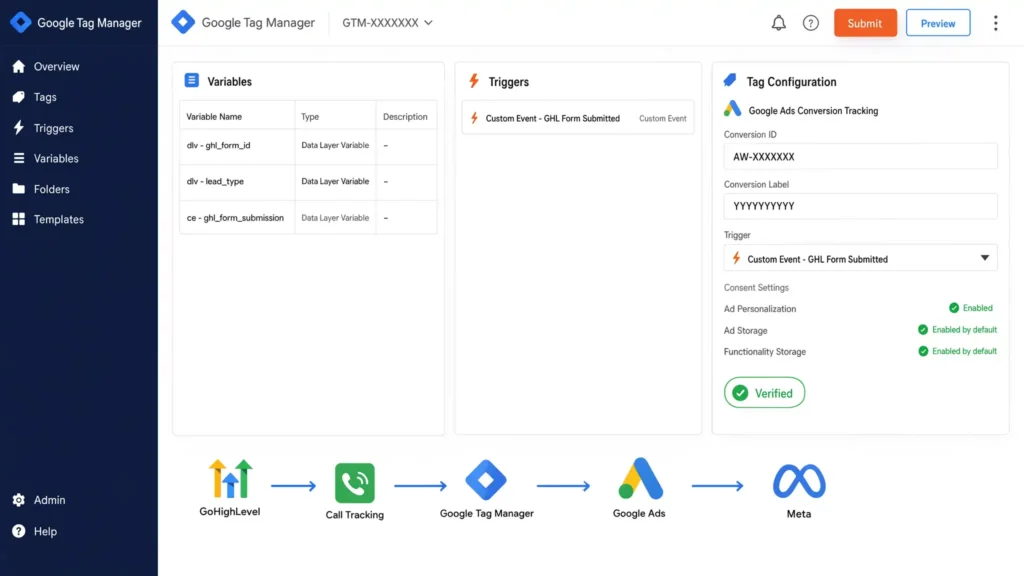Click the Conversion Label input field
This screenshot has width=1024, height=576.
click(x=860, y=206)
